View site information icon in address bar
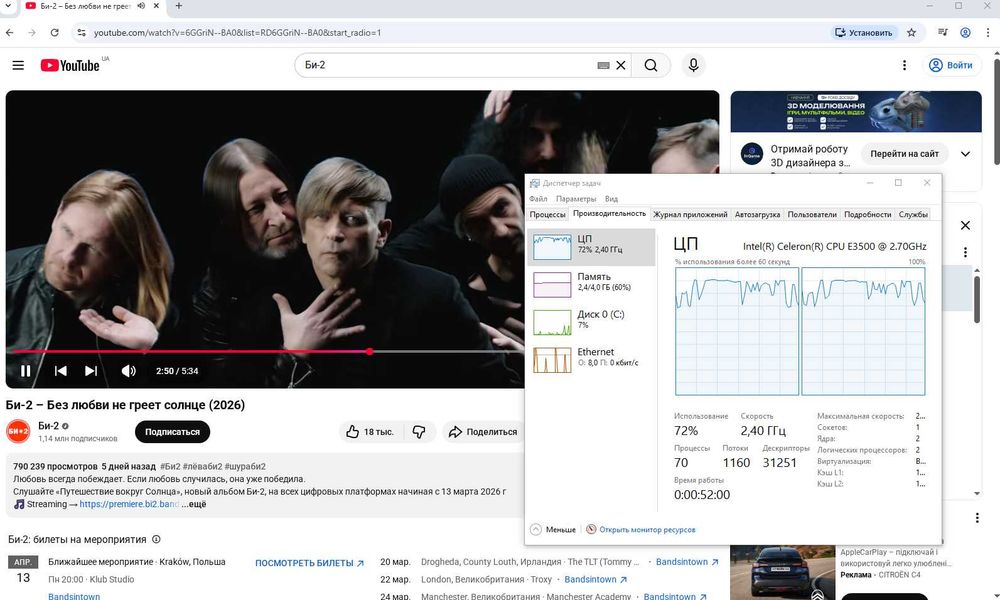The image size is (1000, 600). (80, 33)
